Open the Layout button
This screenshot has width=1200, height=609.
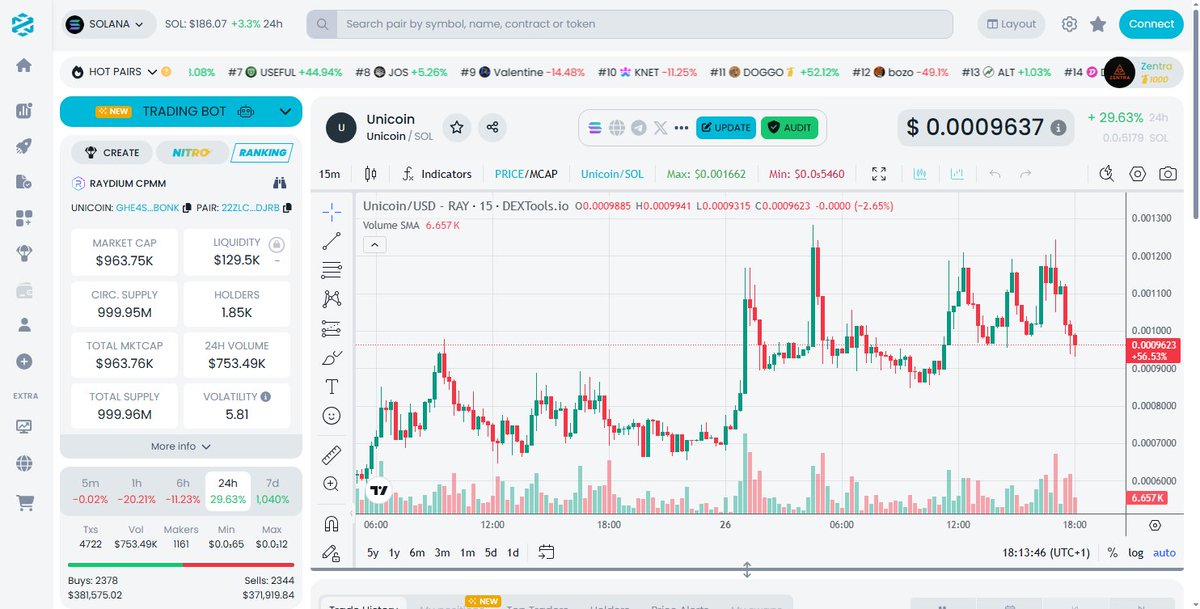(x=1011, y=24)
